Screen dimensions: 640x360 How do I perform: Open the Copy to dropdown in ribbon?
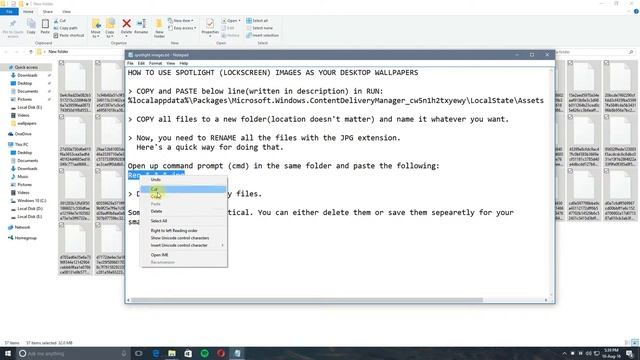[110, 28]
